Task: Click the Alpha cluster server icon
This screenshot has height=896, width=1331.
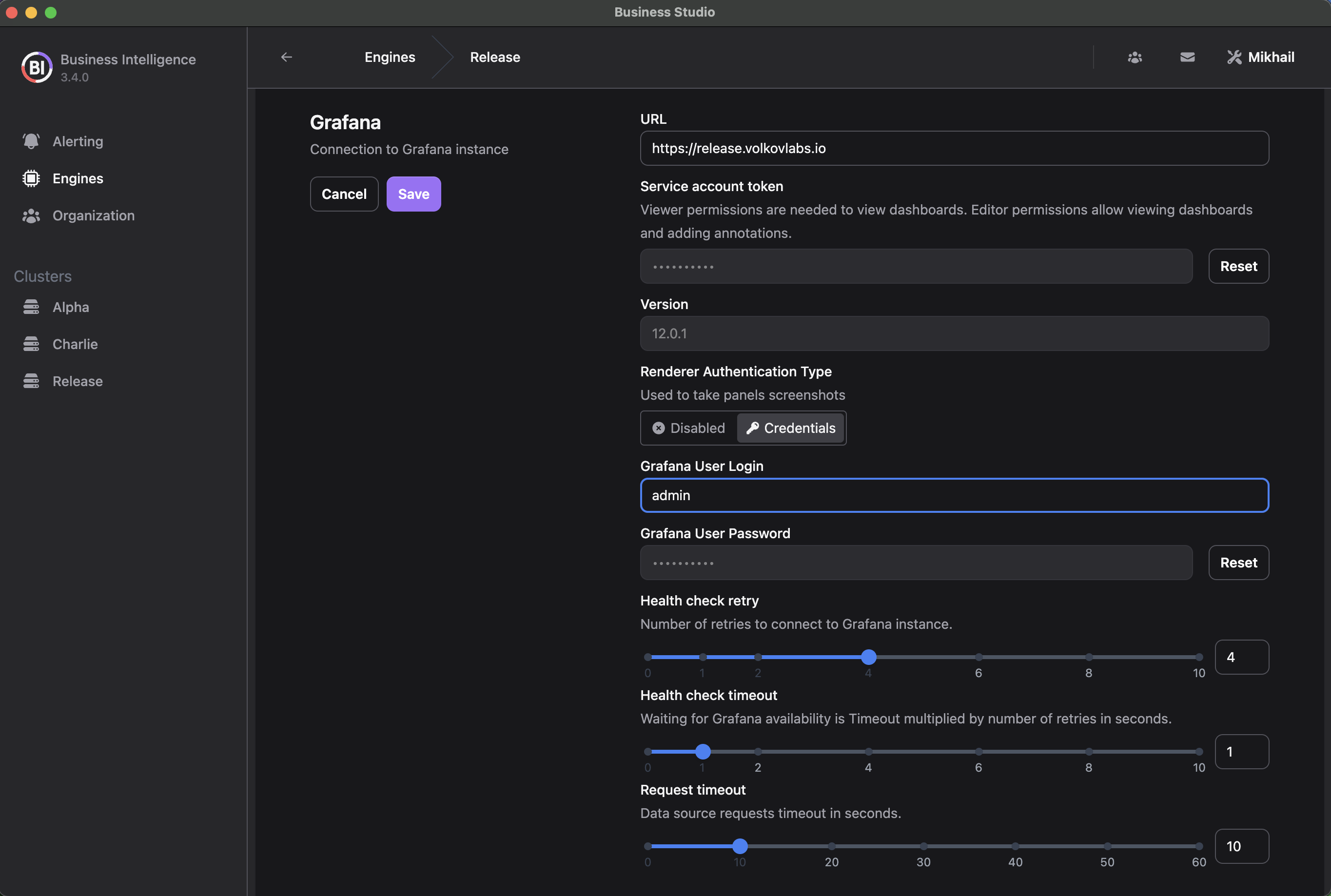Action: 31,307
